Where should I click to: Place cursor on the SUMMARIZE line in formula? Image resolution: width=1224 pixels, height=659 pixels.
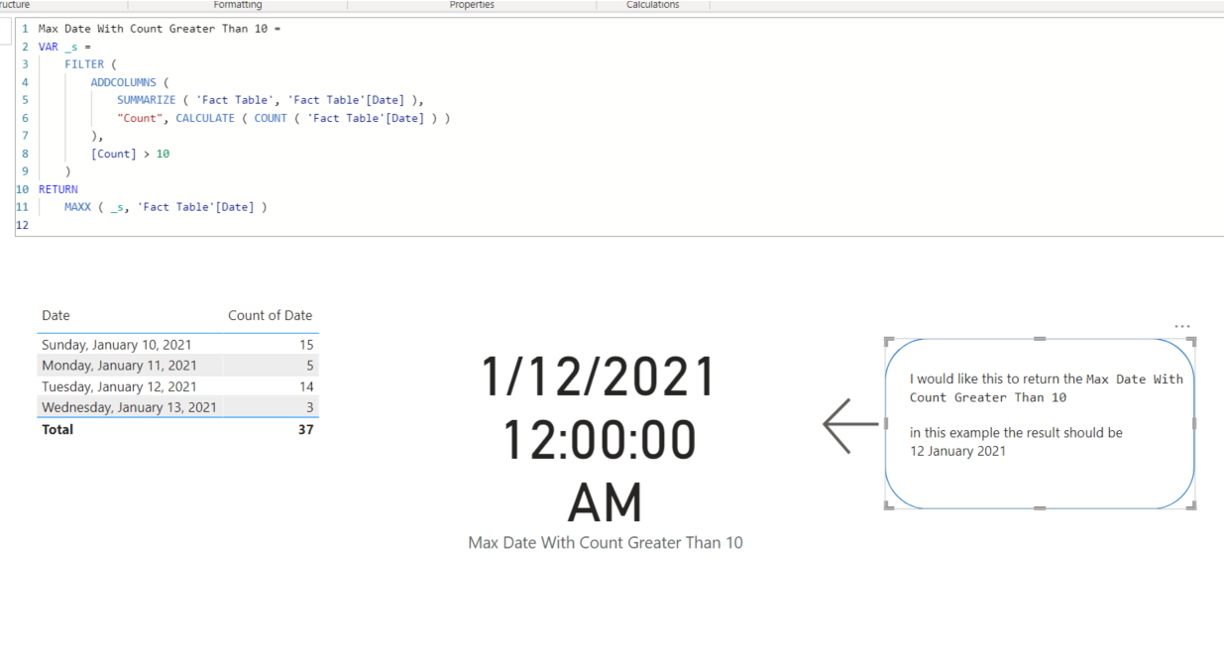270,100
